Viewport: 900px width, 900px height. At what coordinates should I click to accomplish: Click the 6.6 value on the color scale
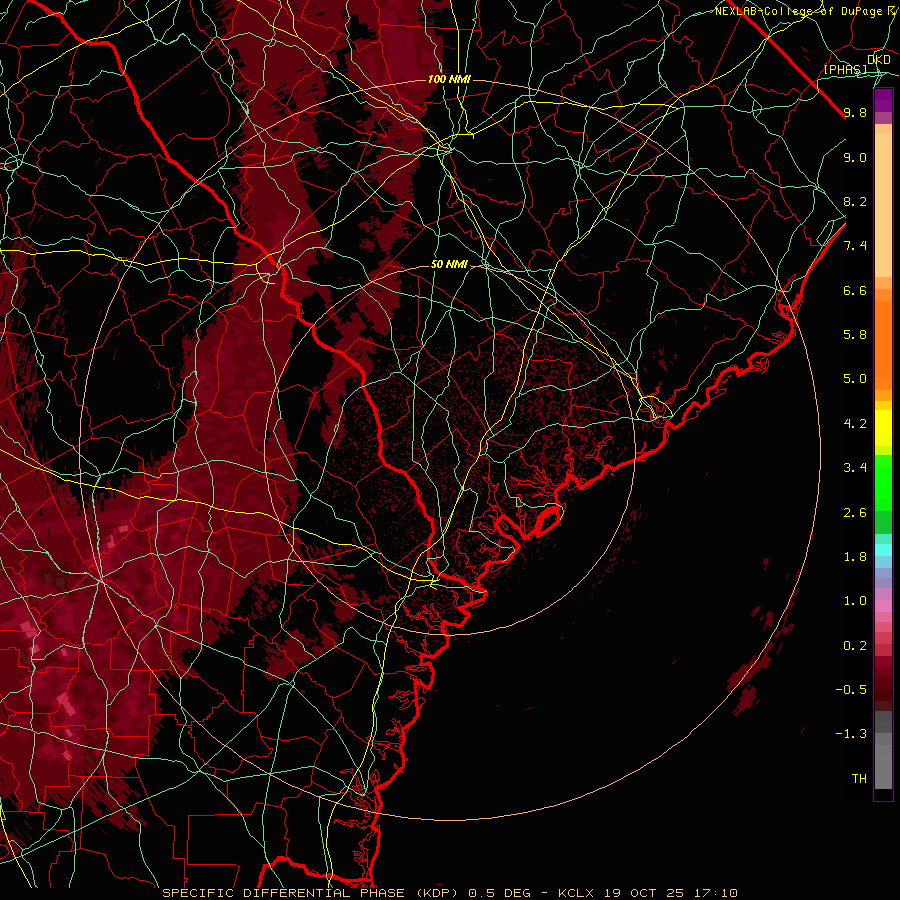[855, 290]
